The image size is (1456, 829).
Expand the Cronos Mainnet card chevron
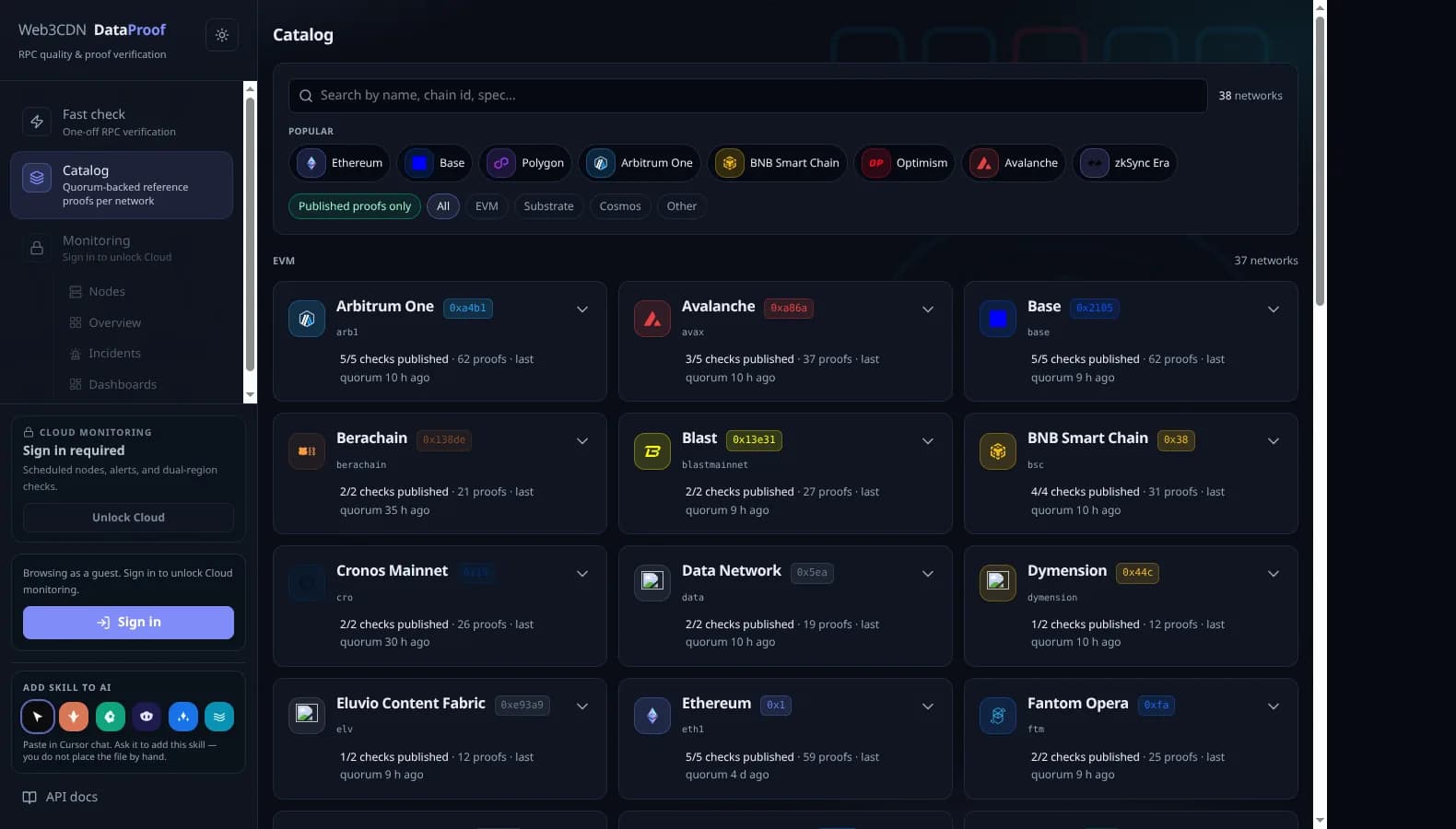[x=582, y=574]
